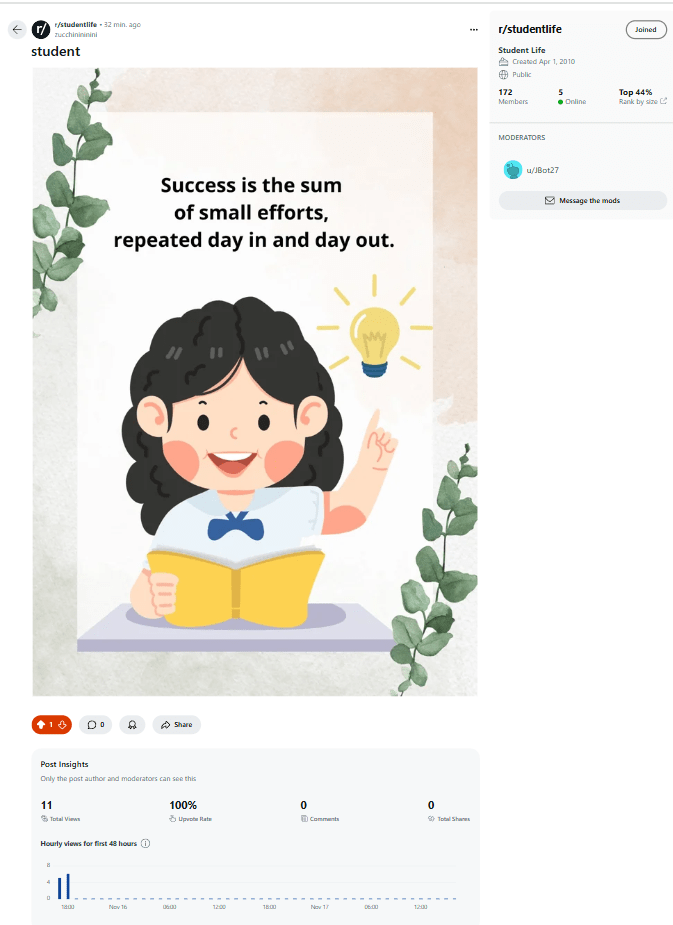Open the comments bubble icon
The image size is (673, 925).
pos(92,724)
